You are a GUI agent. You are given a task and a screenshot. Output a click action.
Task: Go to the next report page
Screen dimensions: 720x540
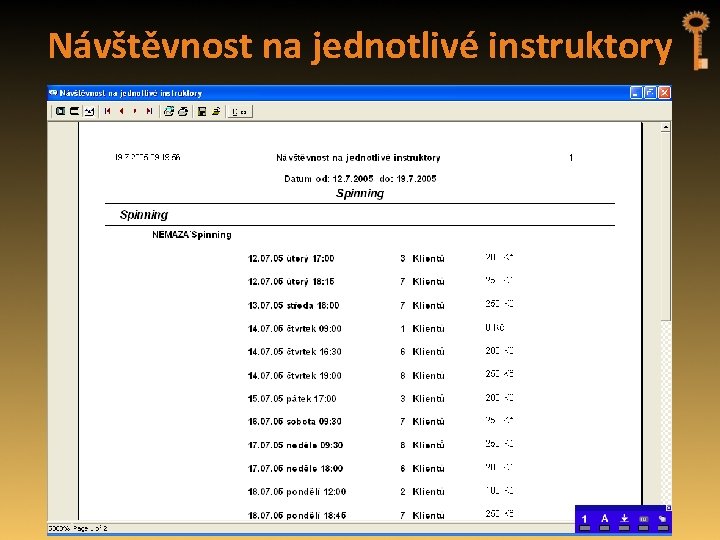(x=135, y=111)
